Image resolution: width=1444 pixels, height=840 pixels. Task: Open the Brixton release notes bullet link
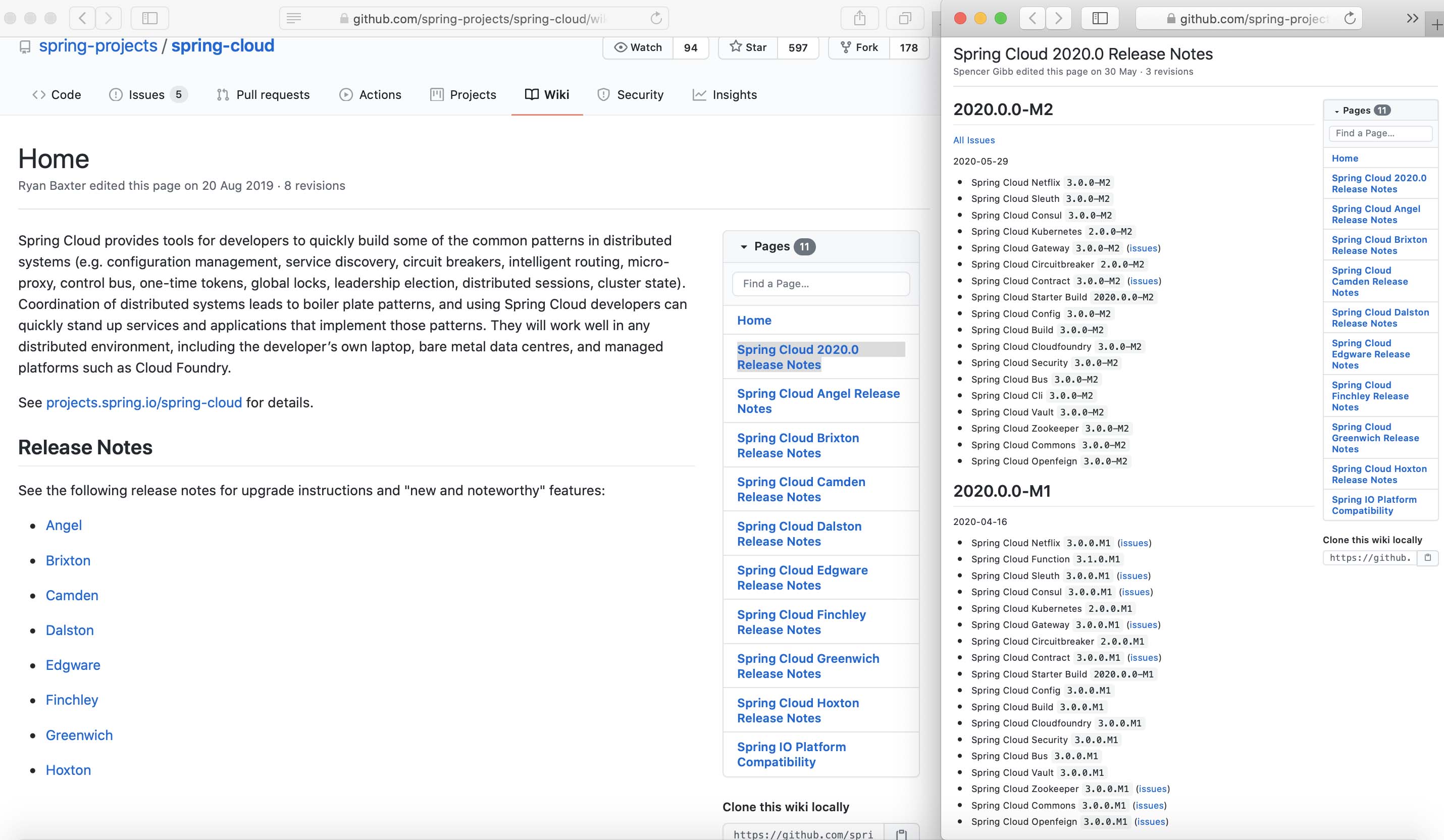(x=68, y=560)
